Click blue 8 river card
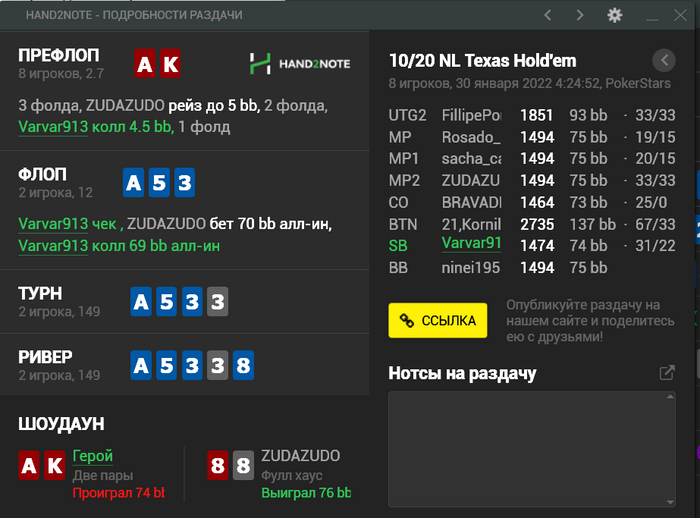 pos(243,365)
